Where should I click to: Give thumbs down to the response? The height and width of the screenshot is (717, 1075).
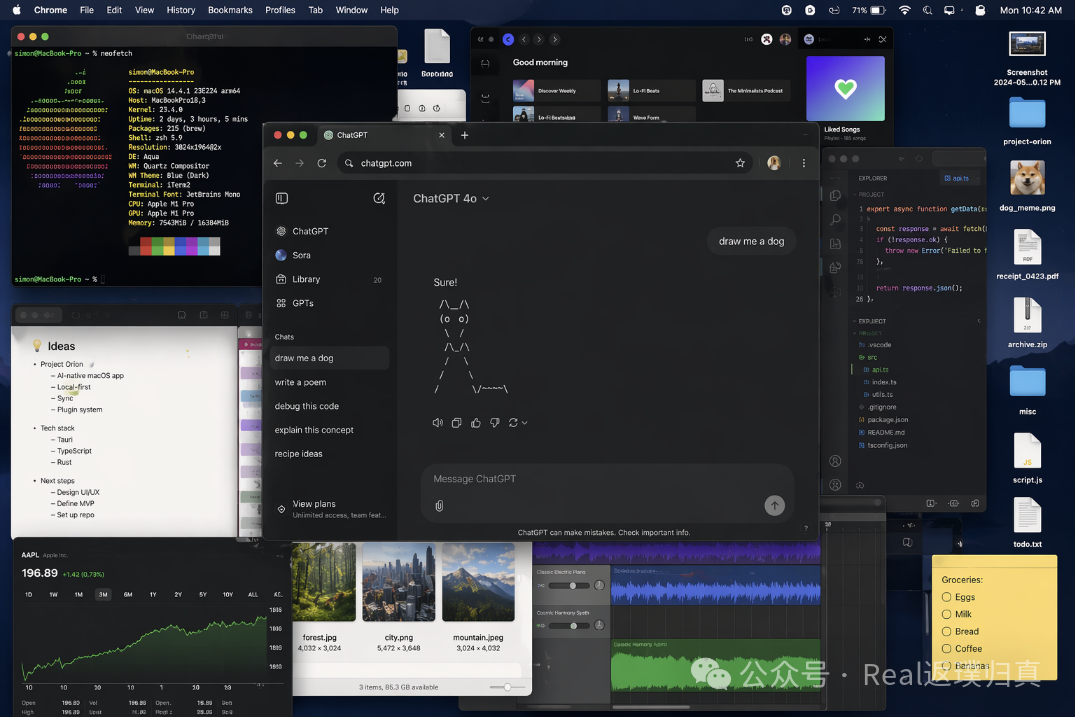[x=495, y=423]
